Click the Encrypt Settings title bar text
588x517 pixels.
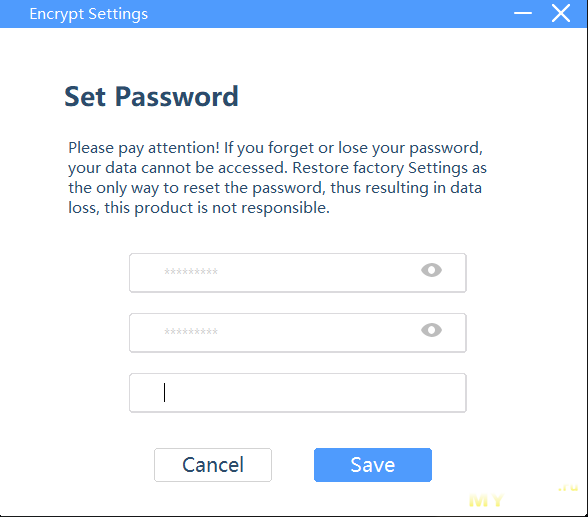click(88, 14)
